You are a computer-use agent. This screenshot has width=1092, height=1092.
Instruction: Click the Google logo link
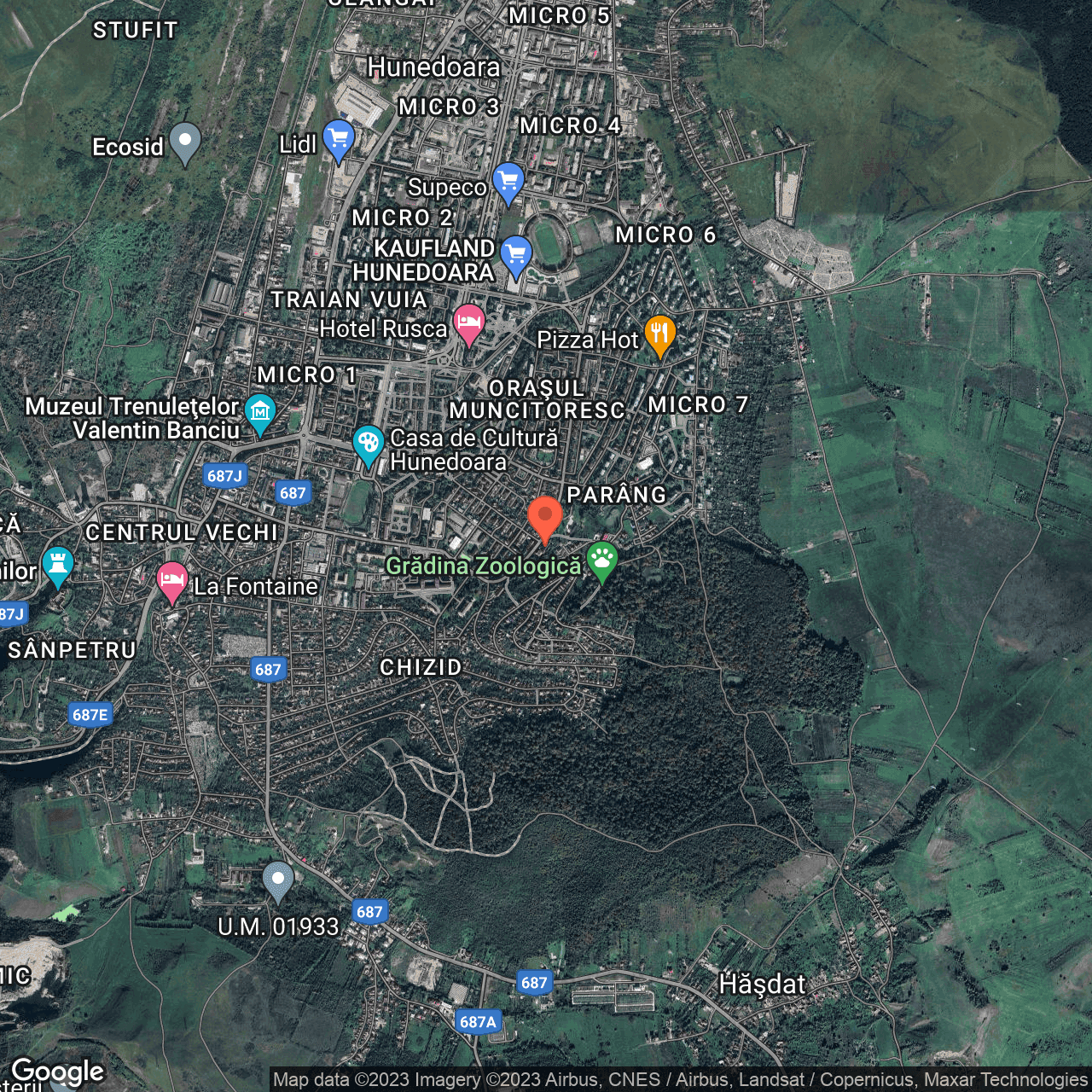click(58, 1072)
